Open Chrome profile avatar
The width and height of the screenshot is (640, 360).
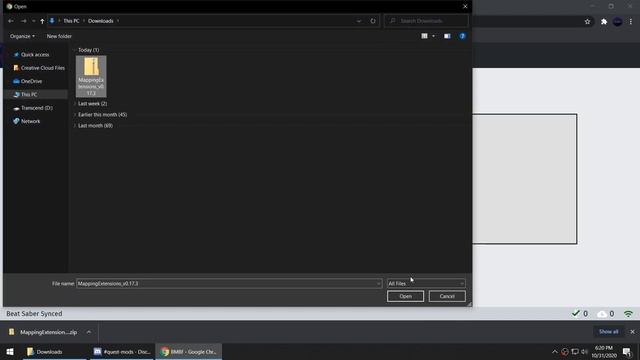(x=618, y=22)
